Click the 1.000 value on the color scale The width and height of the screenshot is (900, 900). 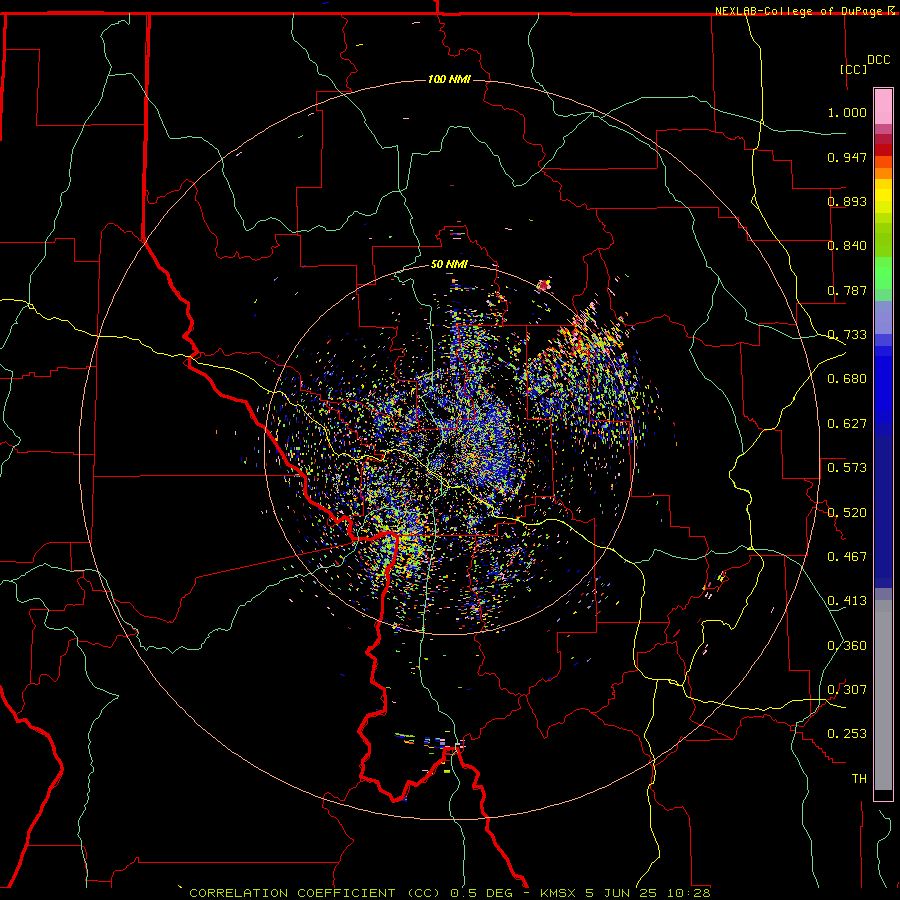tap(847, 112)
